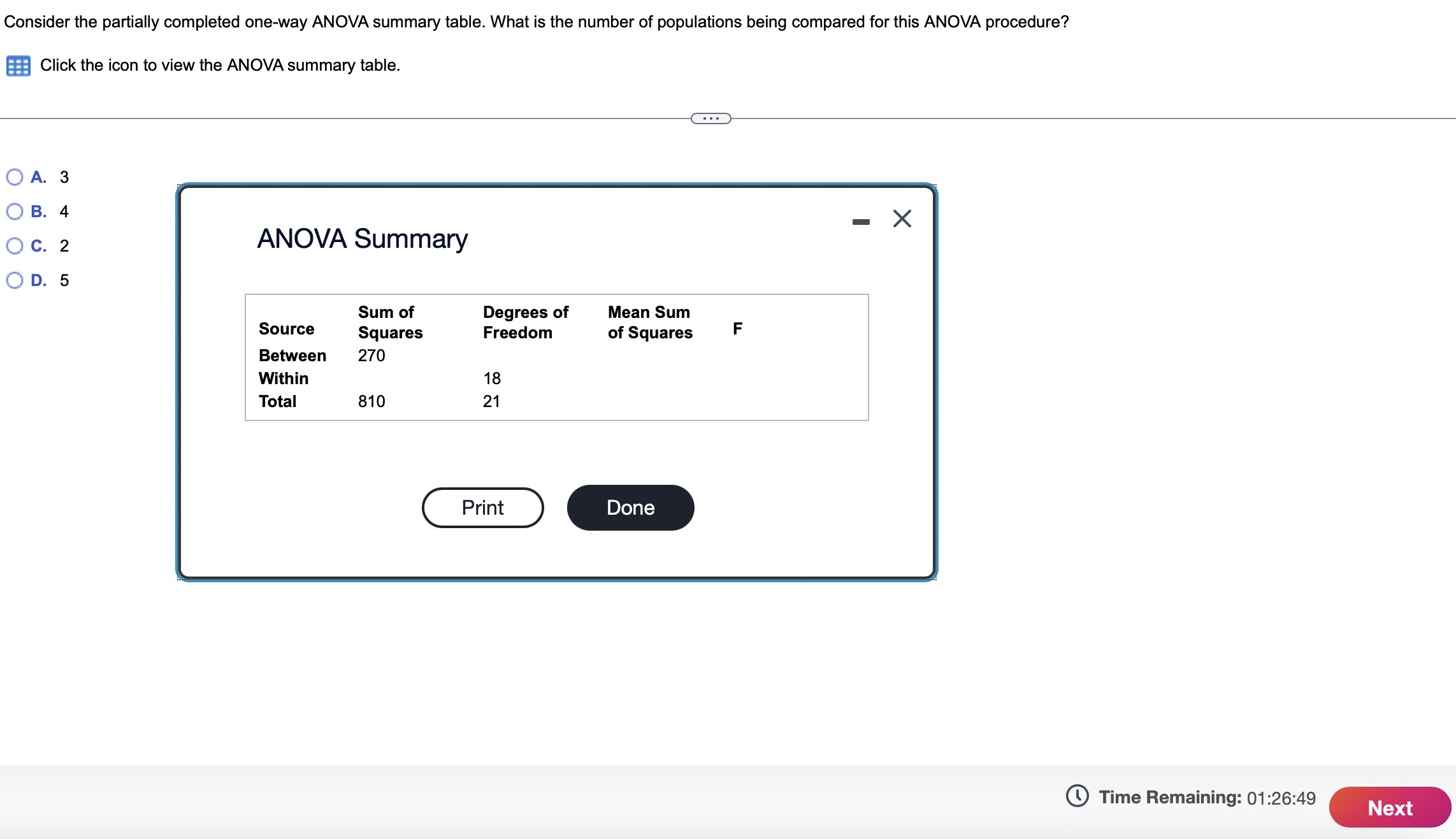The width and height of the screenshot is (1456, 839).
Task: Close the ANOVA Summary popup
Action: (x=902, y=219)
